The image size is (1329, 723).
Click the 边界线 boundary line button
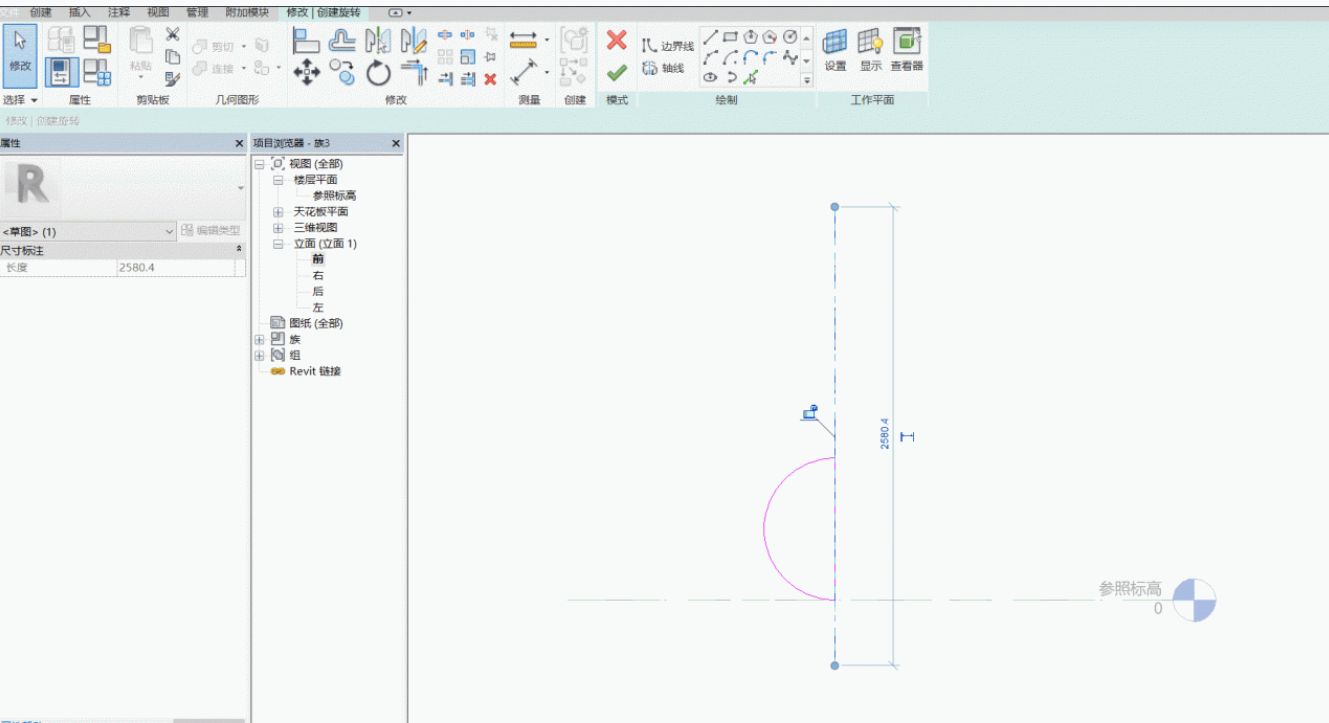[x=667, y=46]
